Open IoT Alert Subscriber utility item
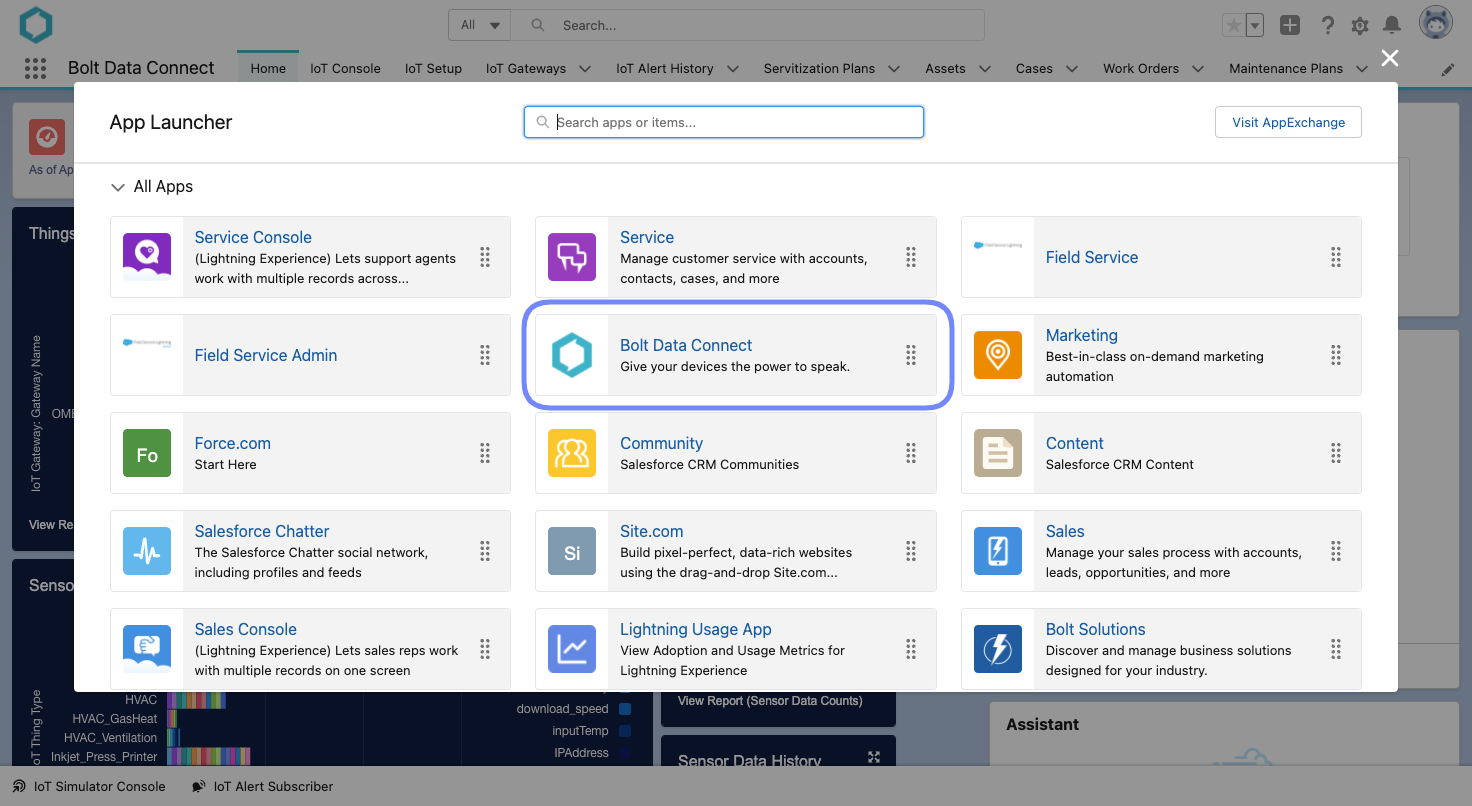This screenshot has height=806, width=1472. pyautogui.click(x=262, y=786)
